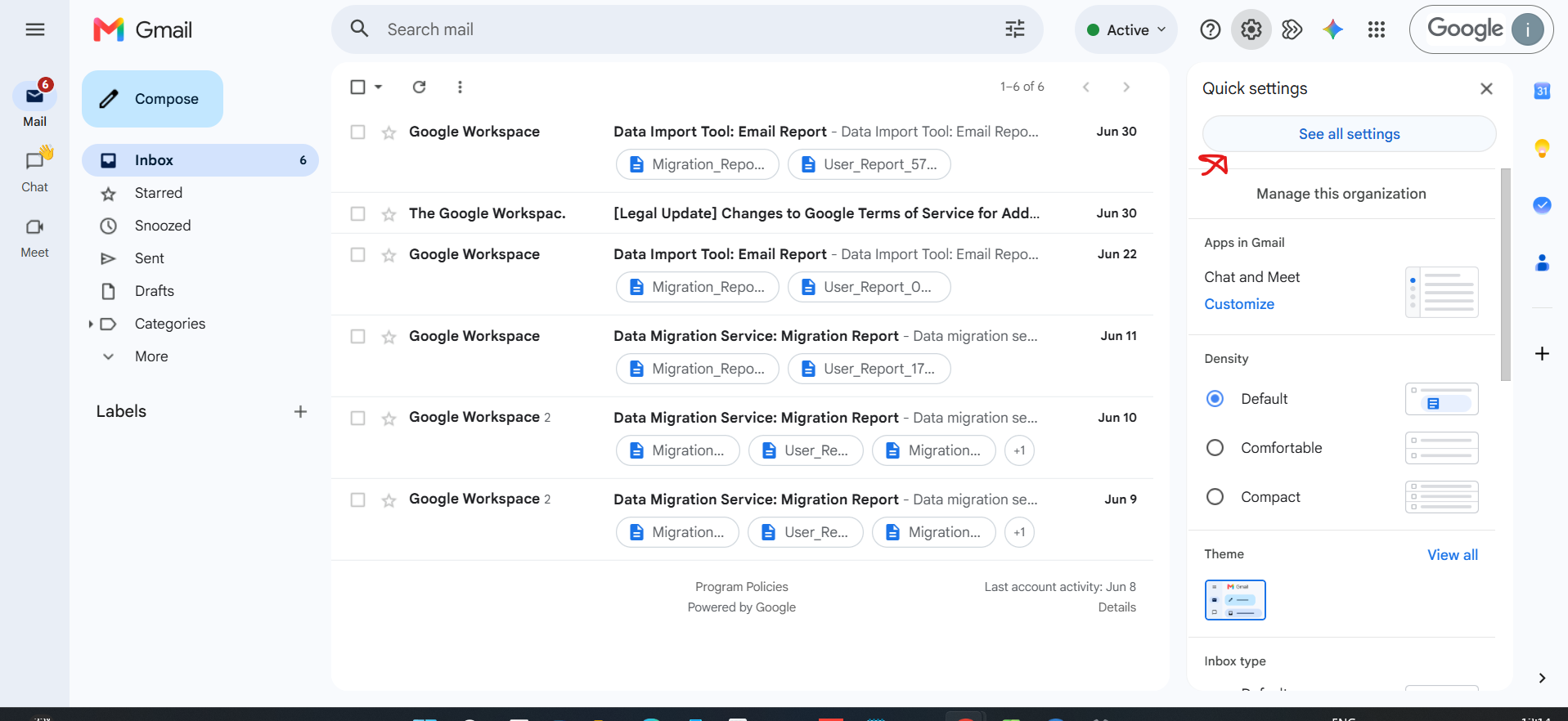Image resolution: width=1568 pixels, height=721 pixels.
Task: Click the search magnifier icon
Action: click(x=359, y=29)
